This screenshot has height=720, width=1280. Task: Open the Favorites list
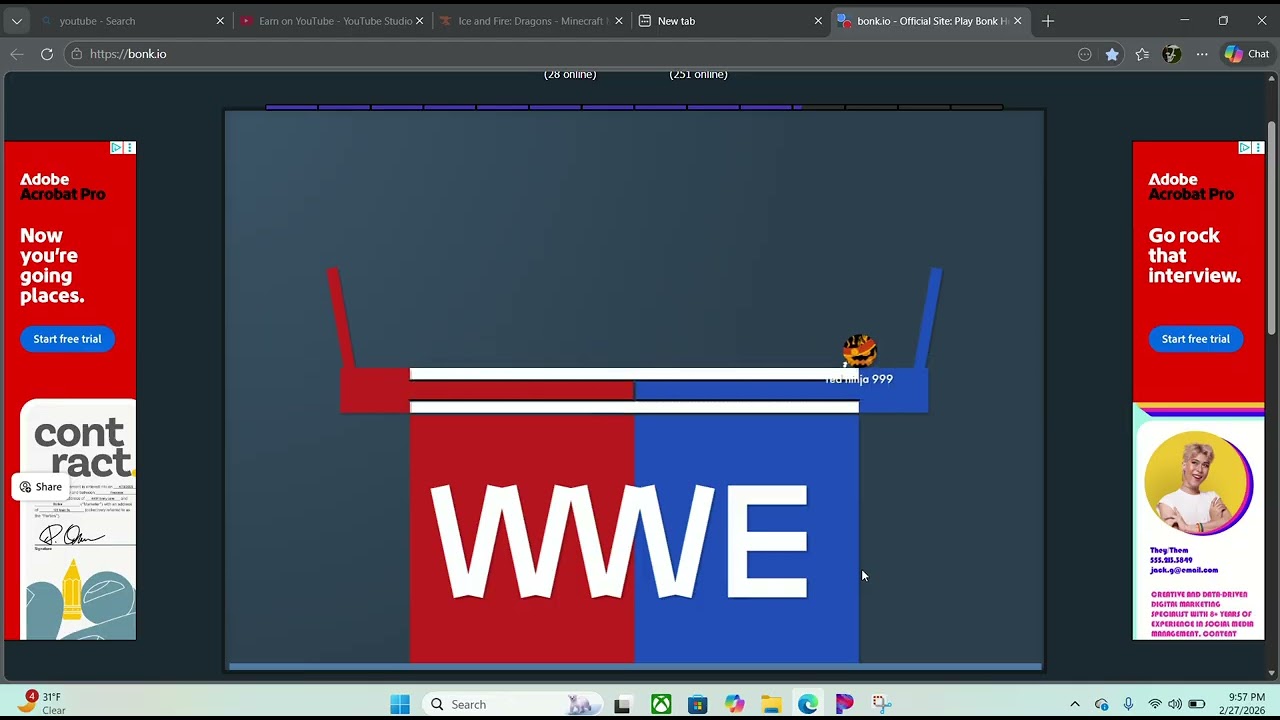[1142, 54]
